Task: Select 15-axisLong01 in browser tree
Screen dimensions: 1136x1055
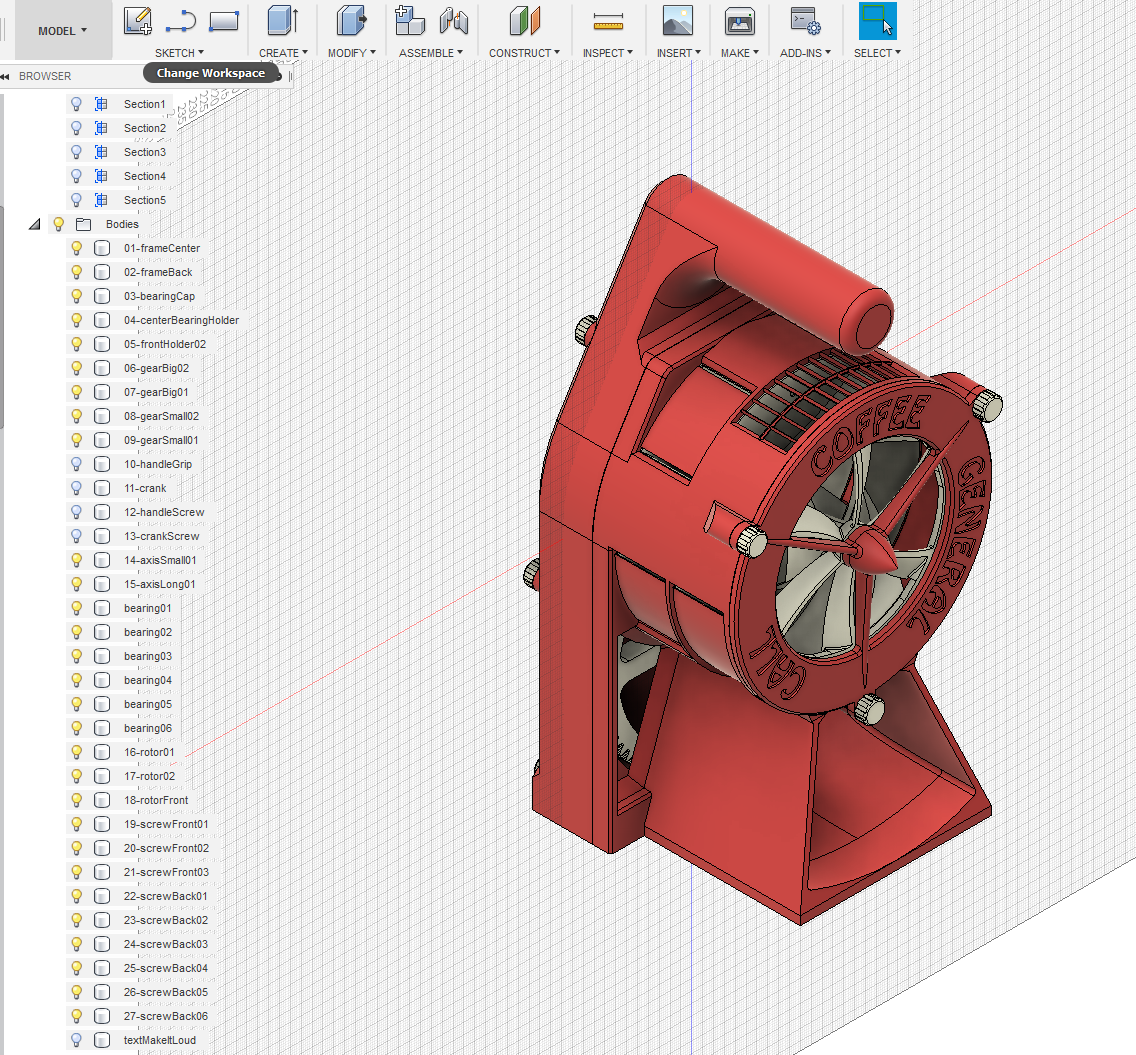Action: (159, 584)
